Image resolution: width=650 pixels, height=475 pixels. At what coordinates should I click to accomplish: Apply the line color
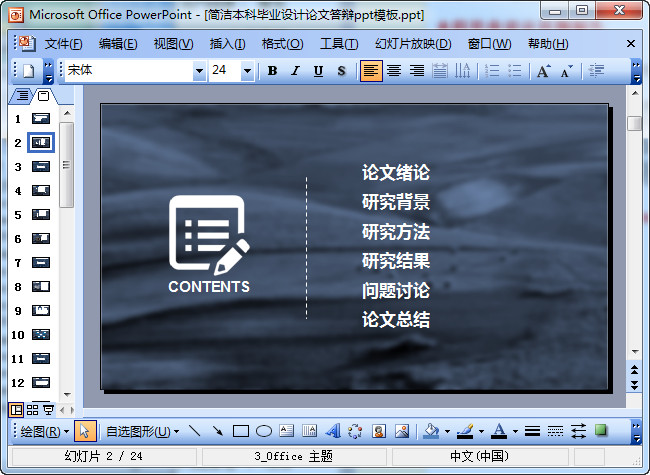(465, 431)
